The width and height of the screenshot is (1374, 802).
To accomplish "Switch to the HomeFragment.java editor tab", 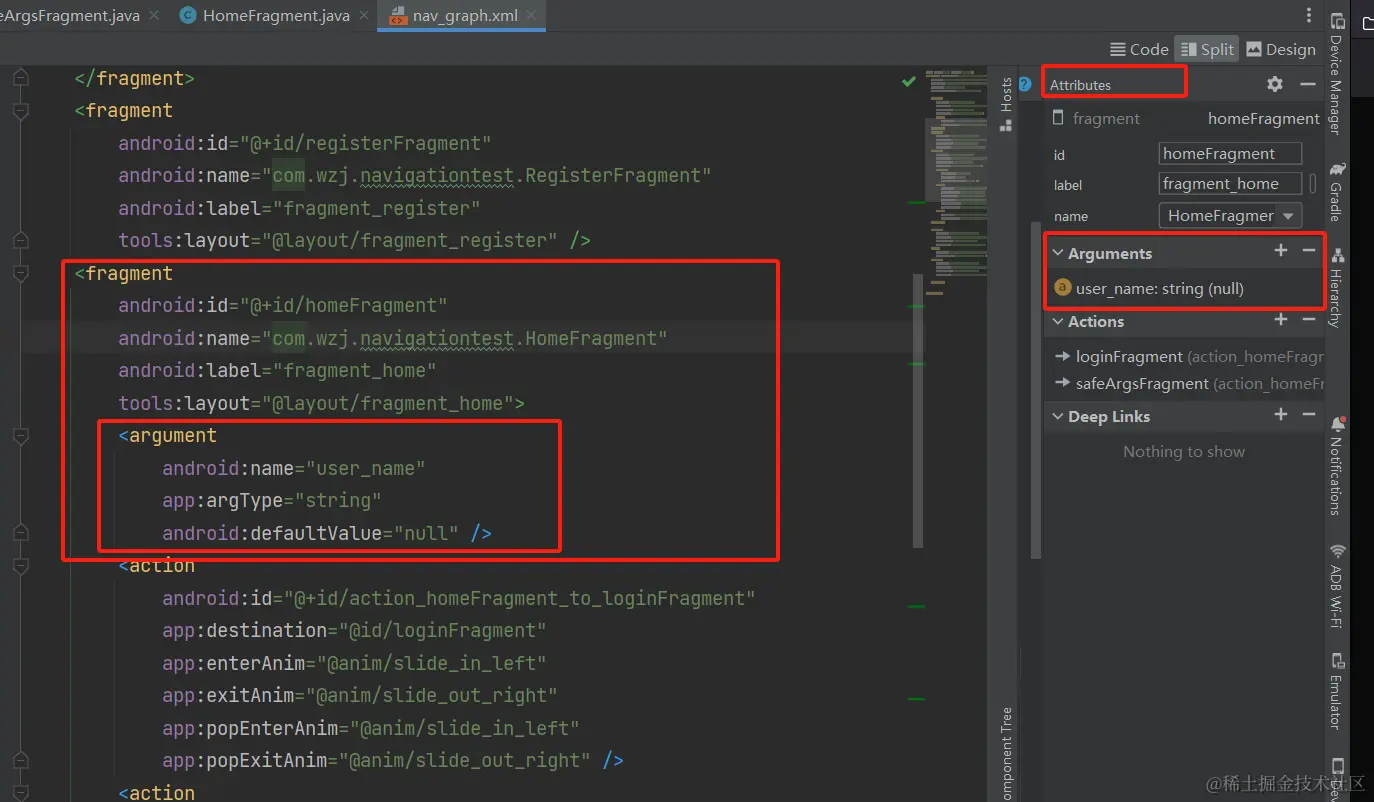I will (x=265, y=16).
